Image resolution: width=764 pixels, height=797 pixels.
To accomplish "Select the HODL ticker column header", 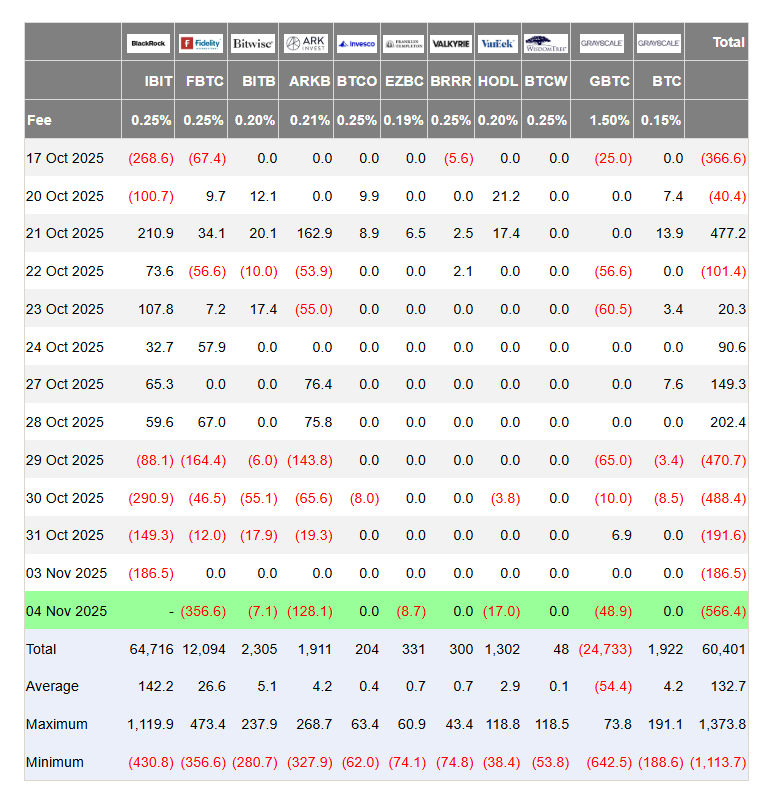I will coord(498,81).
